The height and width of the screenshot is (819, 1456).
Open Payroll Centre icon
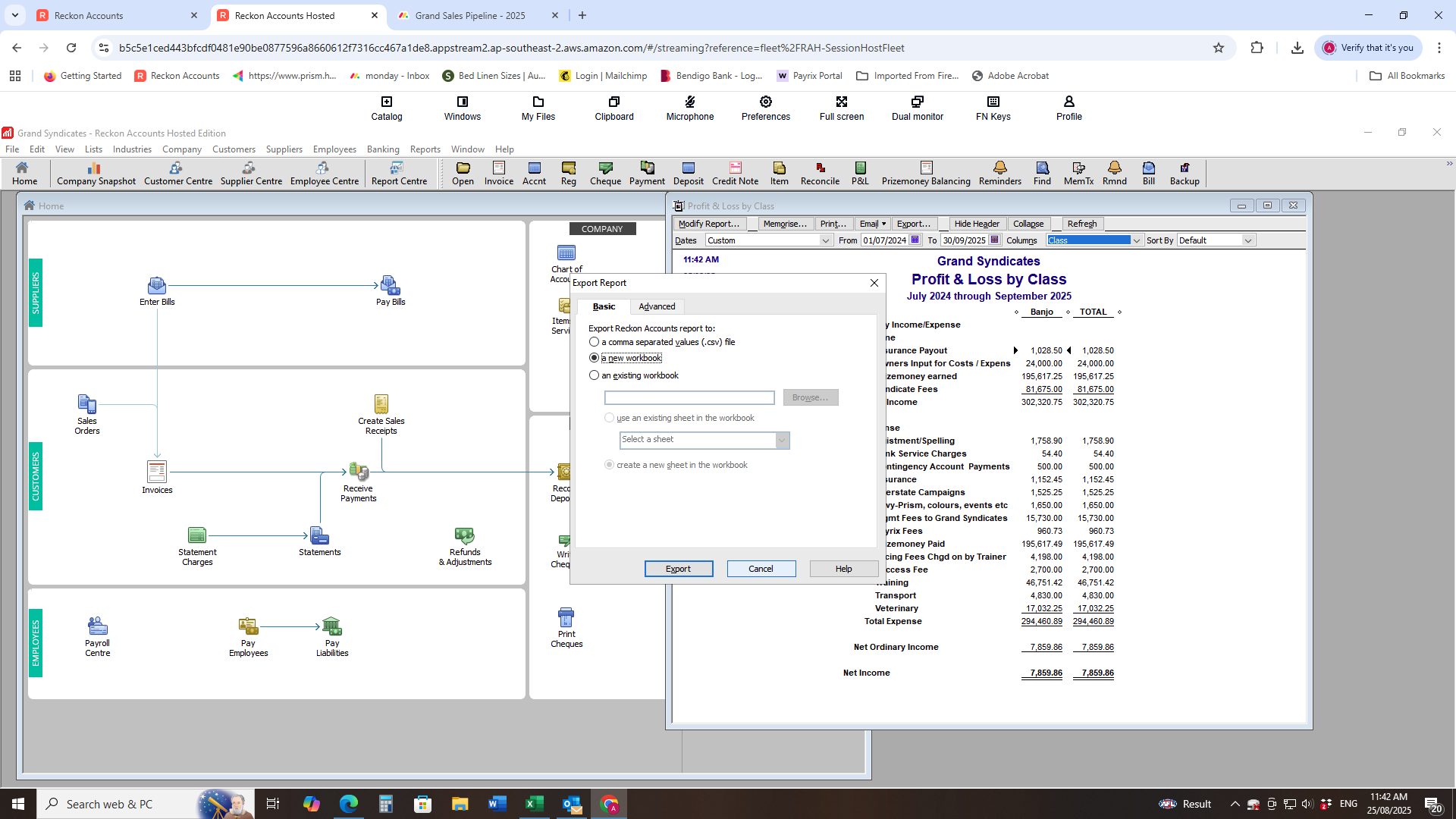[x=97, y=636]
